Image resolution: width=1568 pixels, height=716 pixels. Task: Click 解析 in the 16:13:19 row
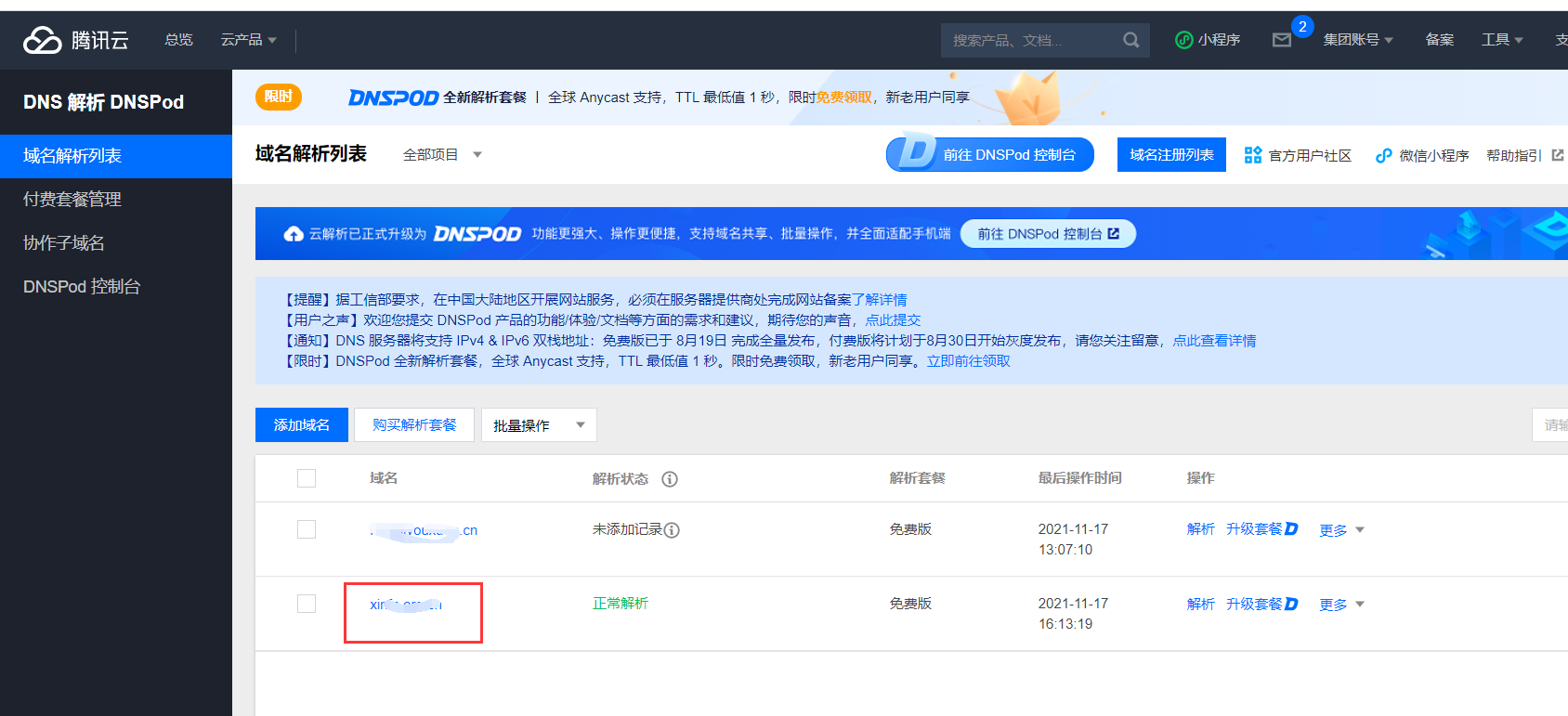pos(1201,604)
